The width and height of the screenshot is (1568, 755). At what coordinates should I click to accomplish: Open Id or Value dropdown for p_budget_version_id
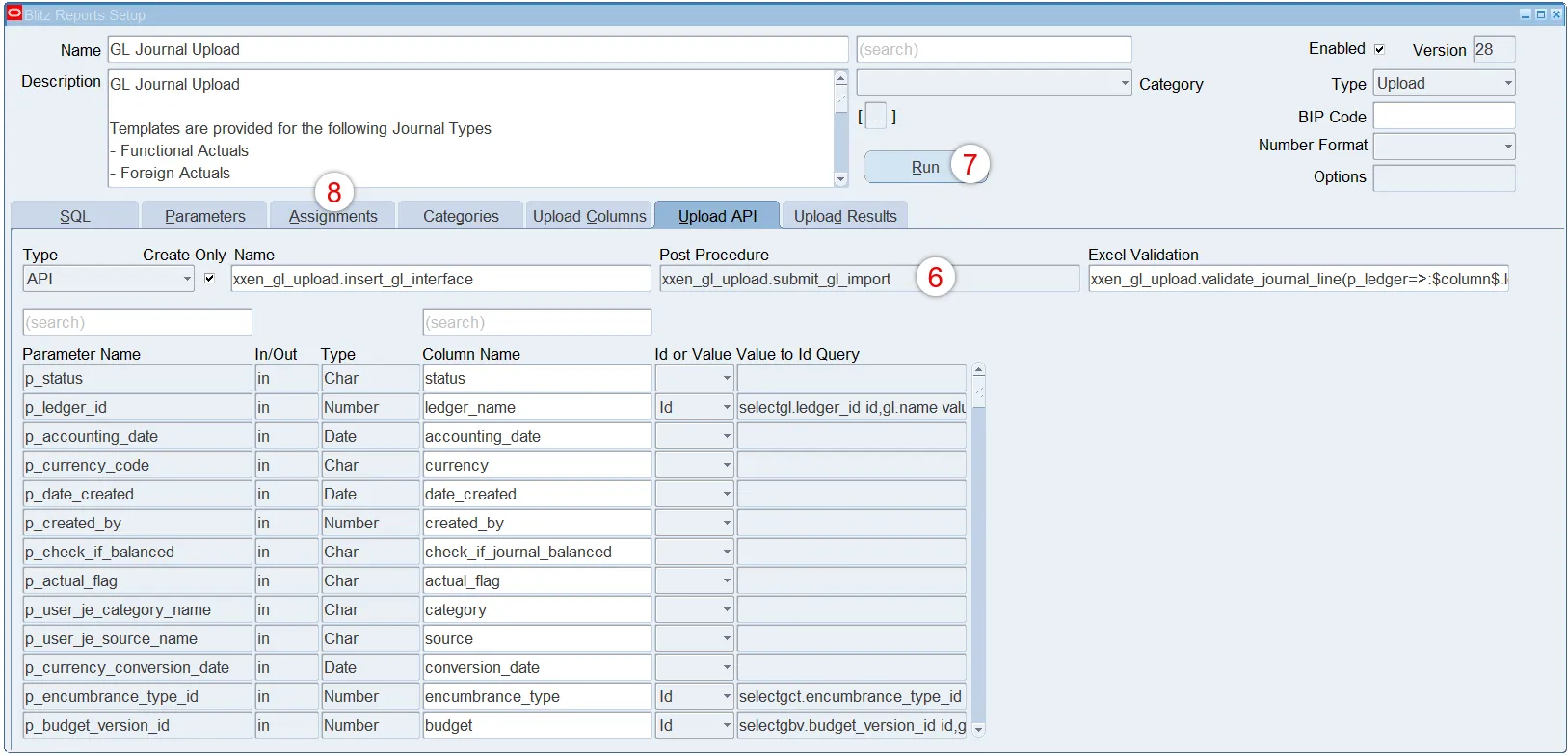coord(727,726)
